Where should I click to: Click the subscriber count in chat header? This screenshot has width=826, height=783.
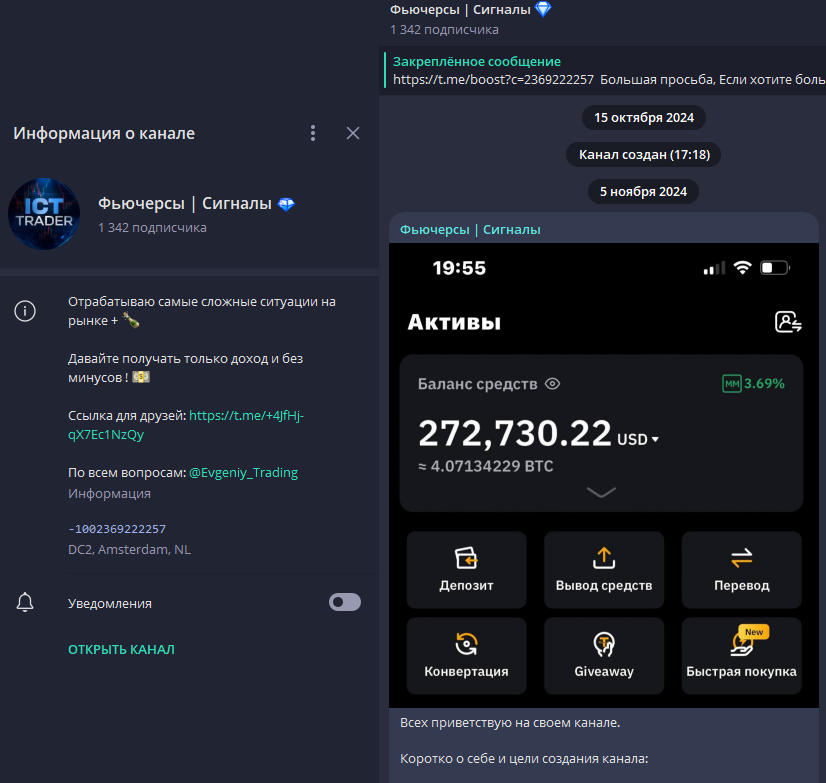click(x=444, y=30)
